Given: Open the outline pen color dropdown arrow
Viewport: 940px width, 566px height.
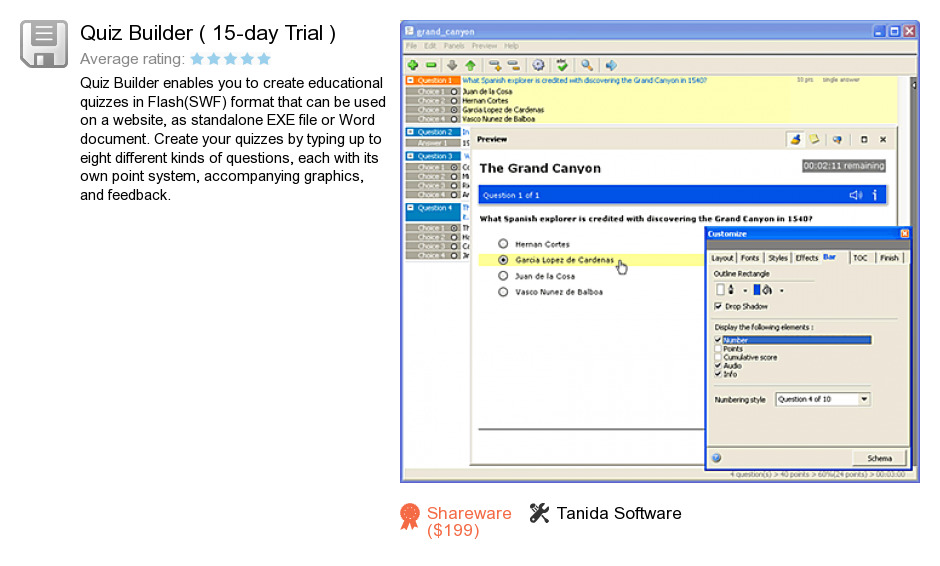Looking at the screenshot, I should (x=745, y=291).
